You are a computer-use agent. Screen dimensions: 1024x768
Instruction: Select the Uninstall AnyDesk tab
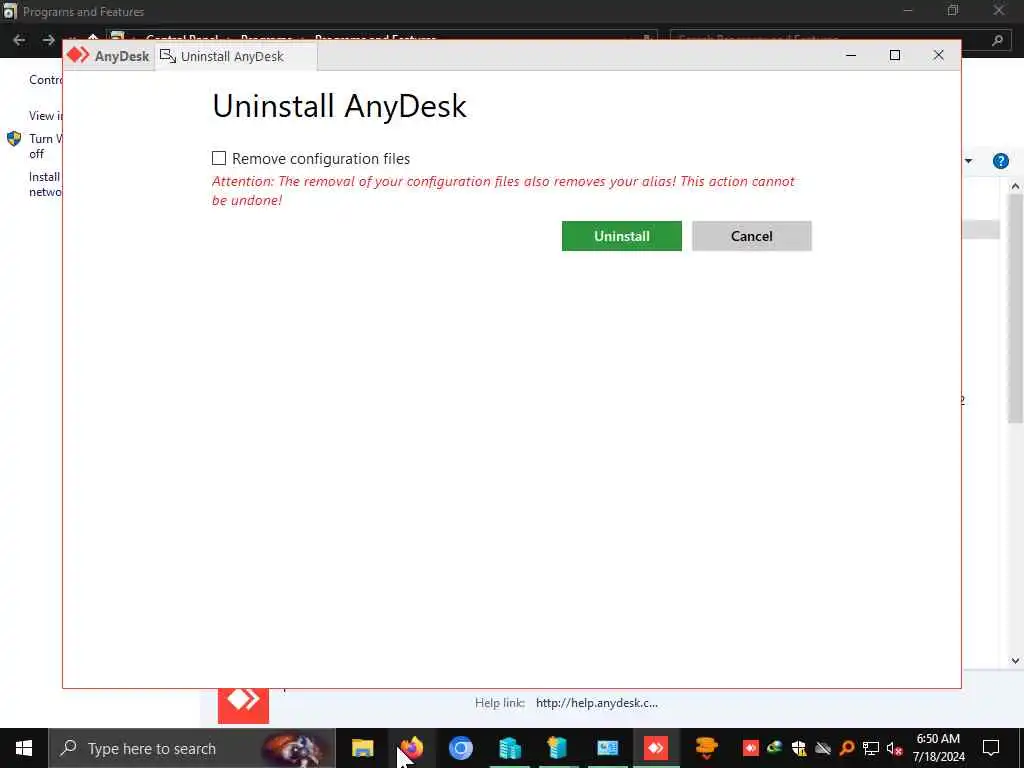(x=235, y=56)
